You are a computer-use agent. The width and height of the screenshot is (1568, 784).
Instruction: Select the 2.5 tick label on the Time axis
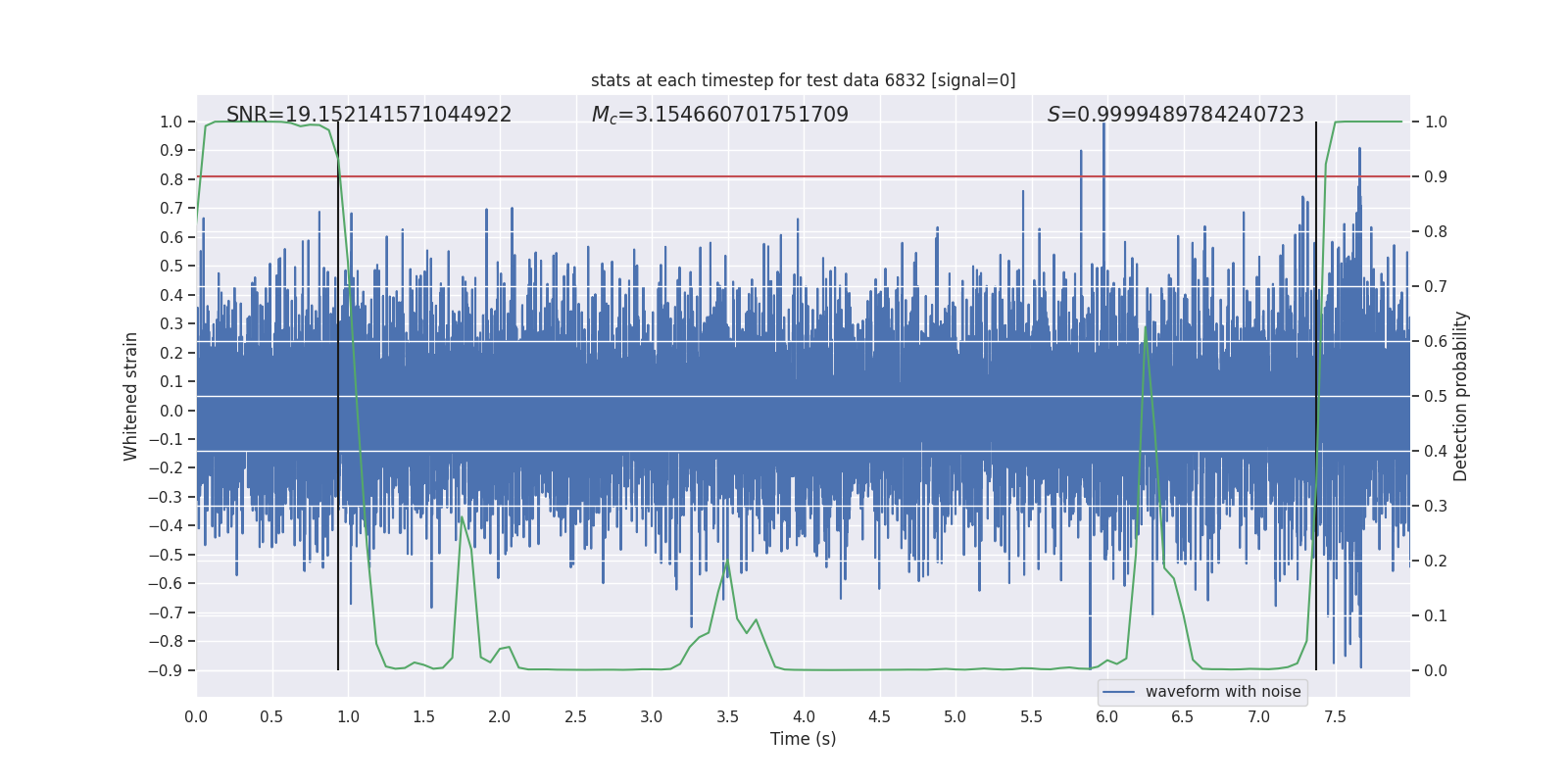tap(576, 716)
